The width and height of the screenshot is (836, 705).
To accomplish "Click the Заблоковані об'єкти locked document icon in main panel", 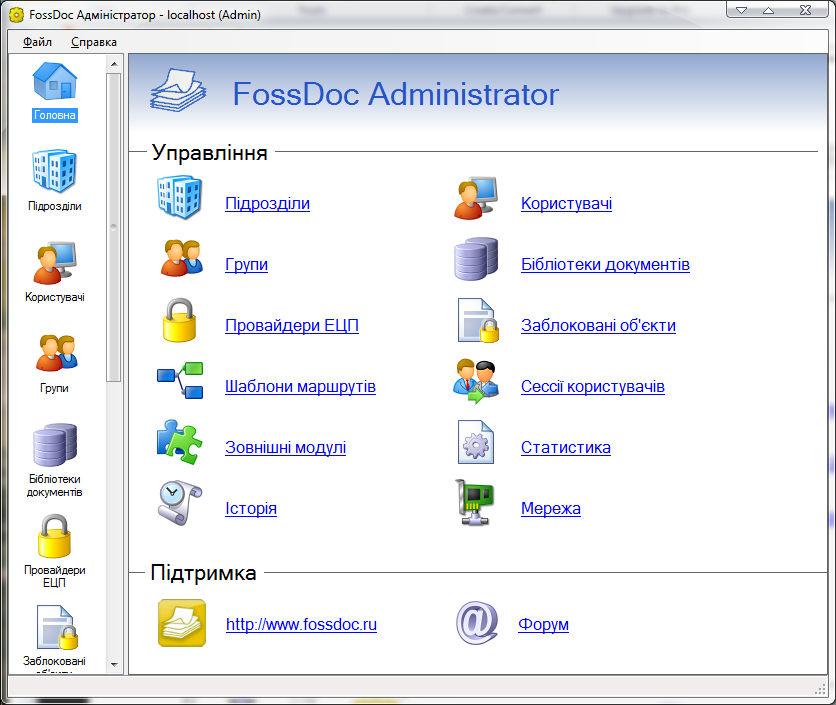I will pos(478,320).
